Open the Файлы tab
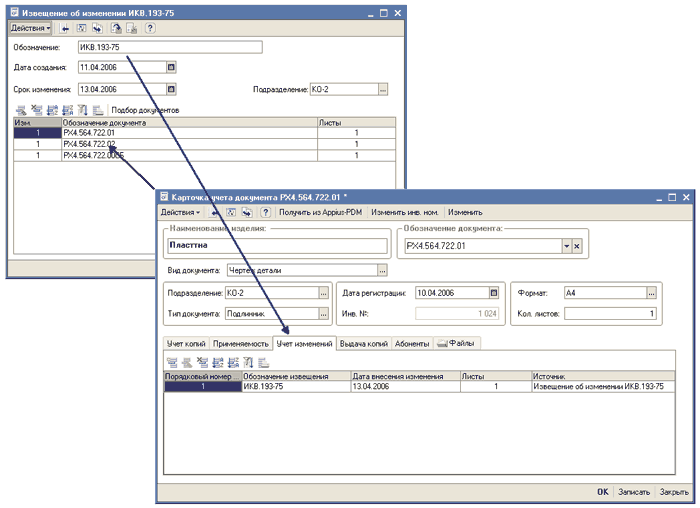The image size is (700, 508). tap(456, 344)
